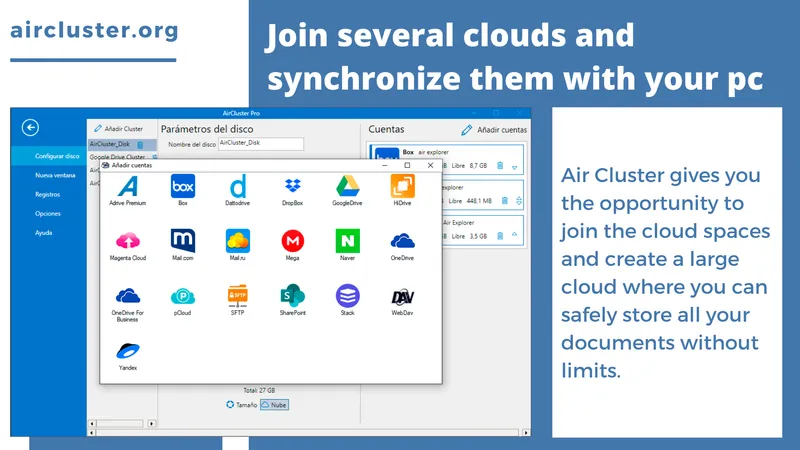Click the Nombre del disco input field

tap(261, 144)
